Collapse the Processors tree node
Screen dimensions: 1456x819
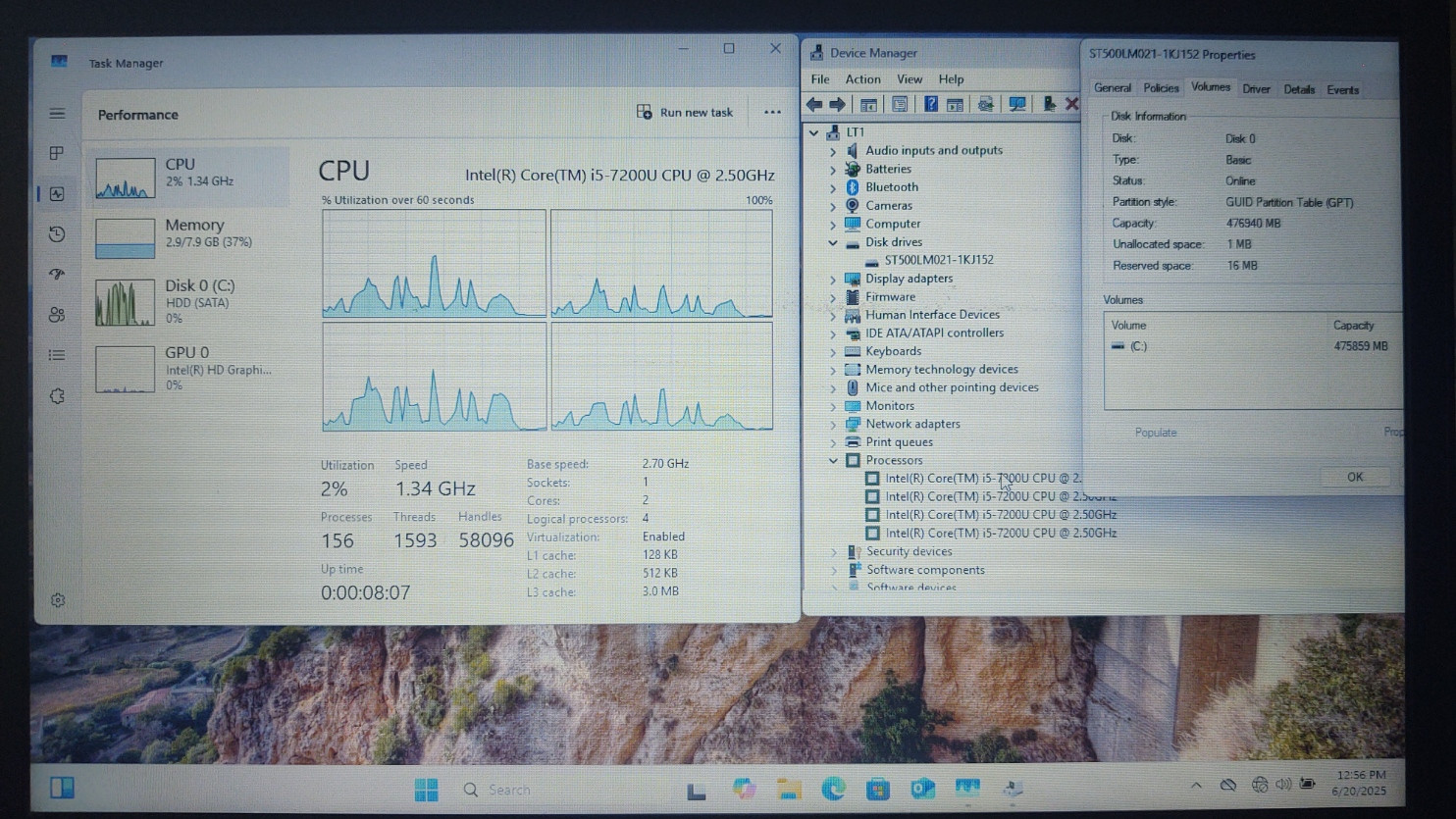(833, 460)
